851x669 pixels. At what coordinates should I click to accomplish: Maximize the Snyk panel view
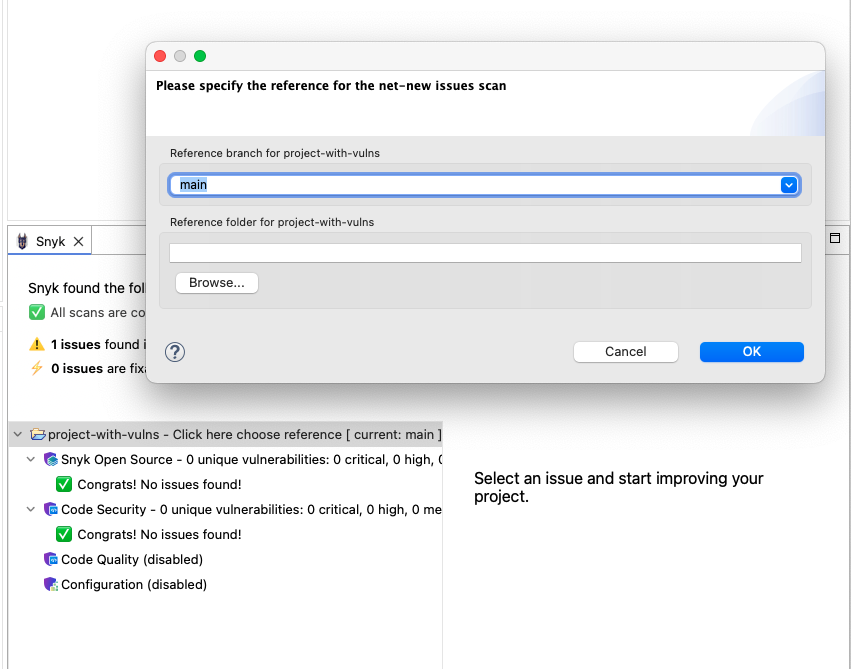click(x=835, y=238)
